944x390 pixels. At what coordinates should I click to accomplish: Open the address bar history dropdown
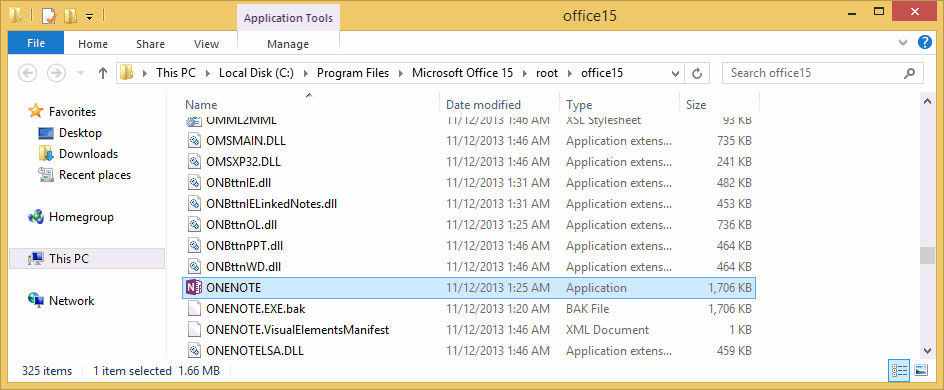tap(676, 73)
